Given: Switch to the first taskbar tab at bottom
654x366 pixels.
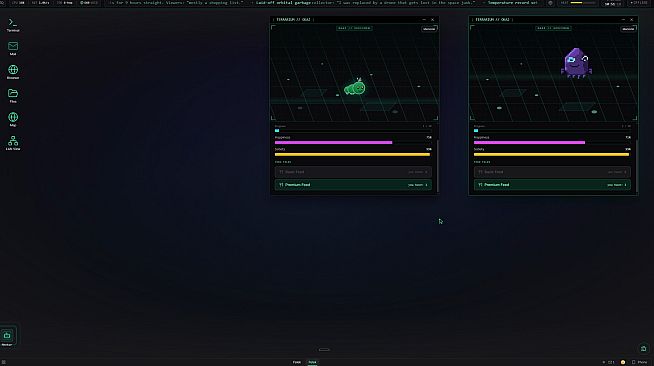Looking at the screenshot, I should pos(297,362).
